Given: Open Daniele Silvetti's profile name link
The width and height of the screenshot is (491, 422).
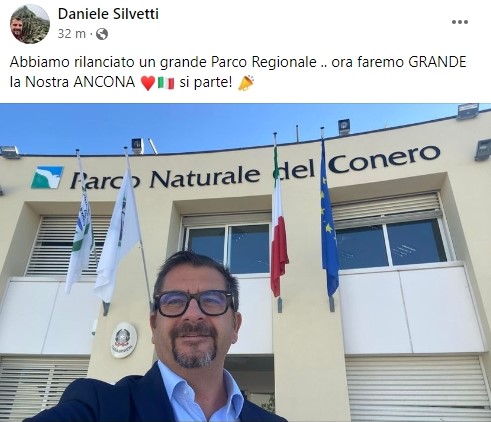Looking at the screenshot, I should [x=108, y=14].
